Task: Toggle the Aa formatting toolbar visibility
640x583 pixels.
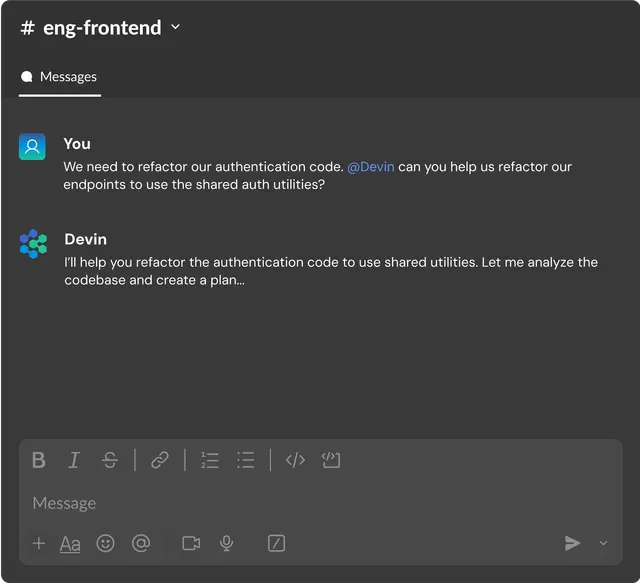Action: click(70, 544)
